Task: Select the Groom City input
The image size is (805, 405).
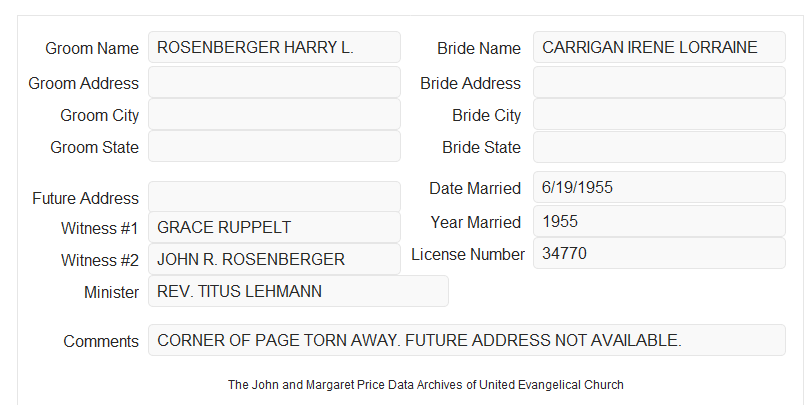Action: 274,114
